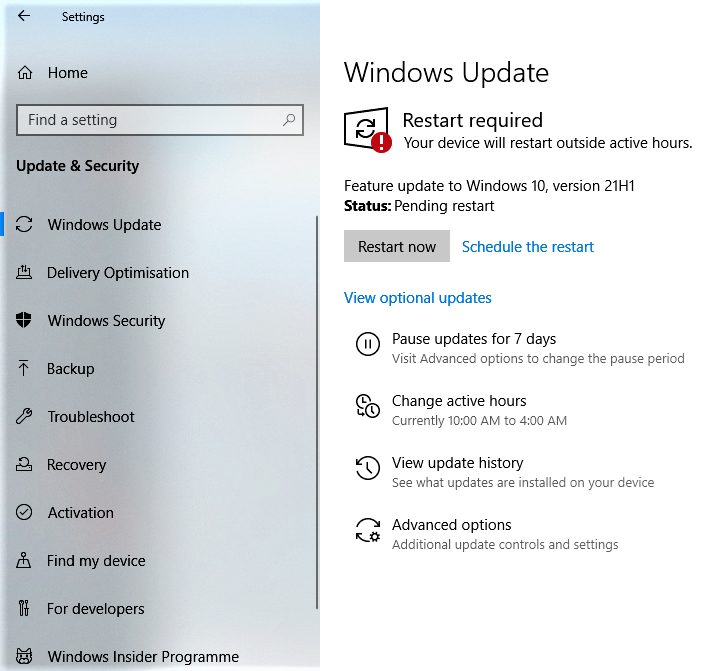Click the 'Update & Security' section heading
This screenshot has height=671, width=706.
point(77,166)
